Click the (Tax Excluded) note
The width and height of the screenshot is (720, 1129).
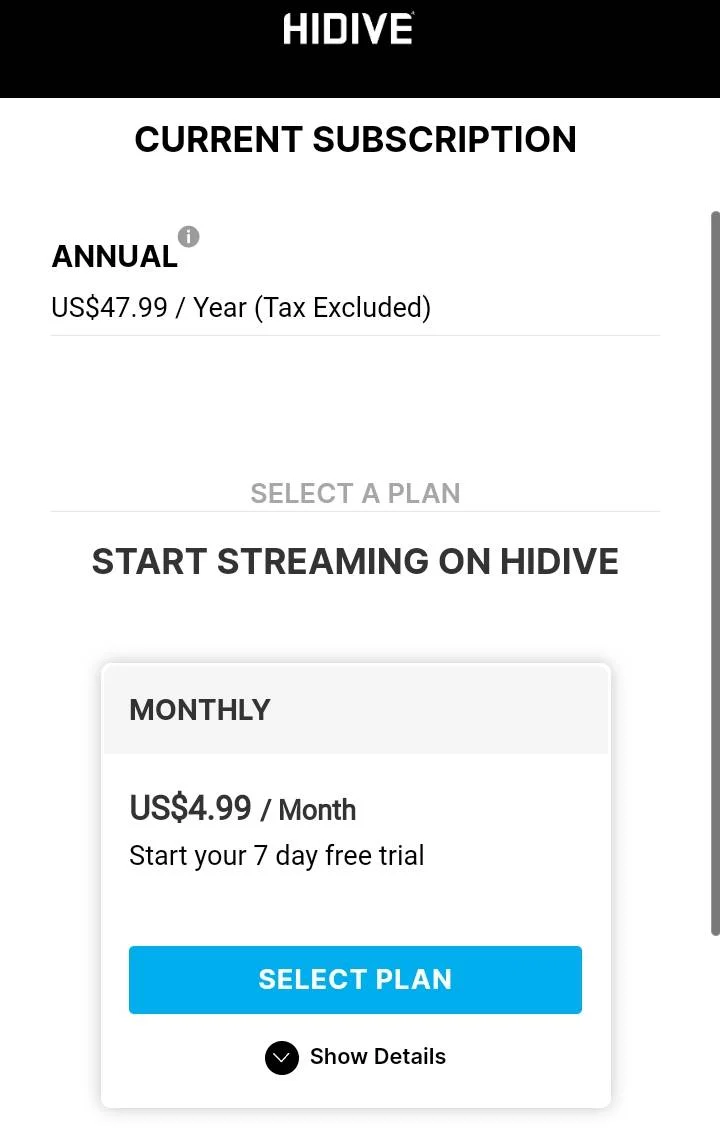coord(343,308)
